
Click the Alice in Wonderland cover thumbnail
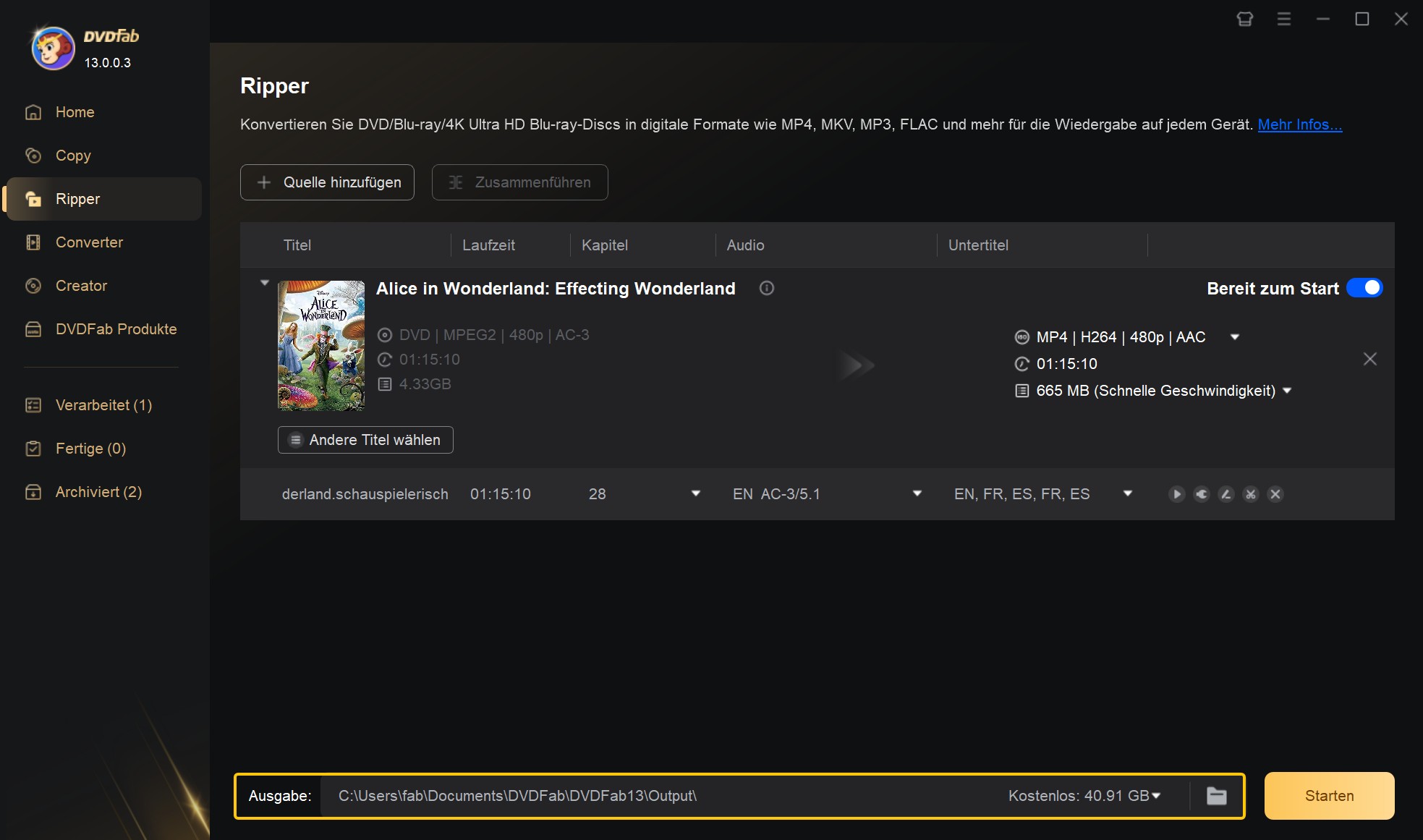tap(321, 346)
